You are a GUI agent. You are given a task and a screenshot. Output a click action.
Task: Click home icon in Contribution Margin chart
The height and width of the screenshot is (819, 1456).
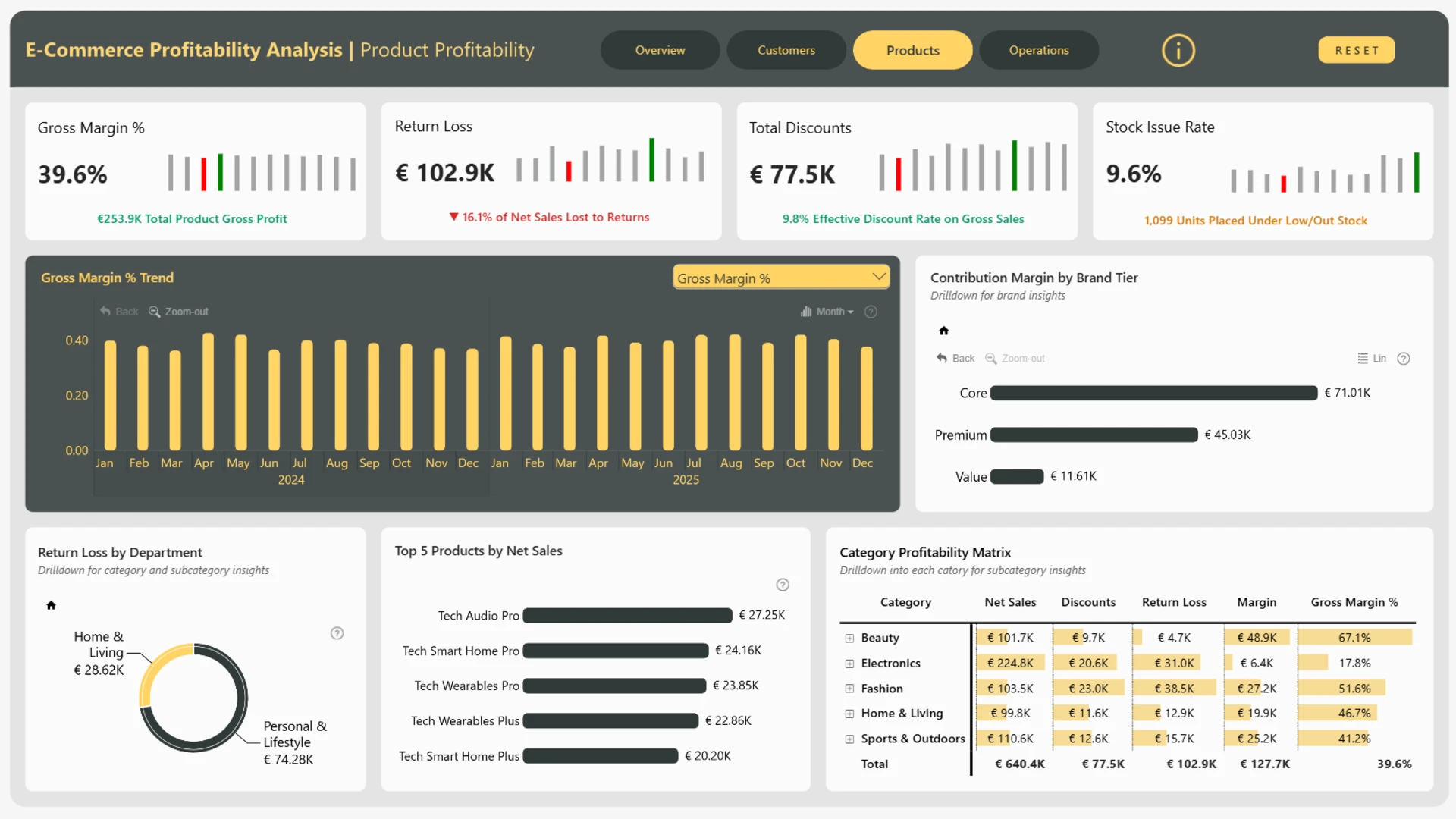tap(943, 331)
